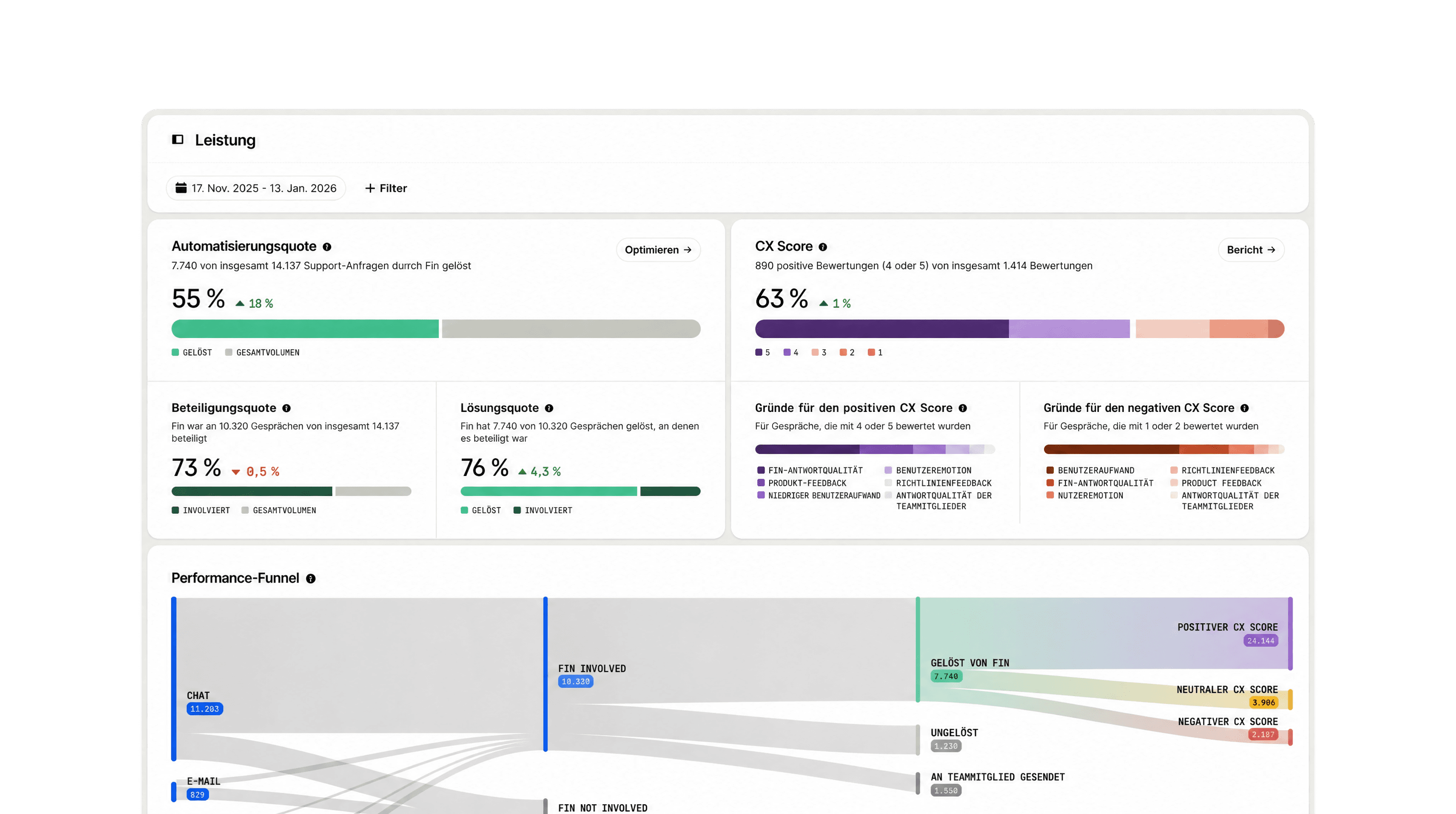This screenshot has height=814, width=1456.
Task: Click the 55 % automation rate value
Action: tap(199, 298)
